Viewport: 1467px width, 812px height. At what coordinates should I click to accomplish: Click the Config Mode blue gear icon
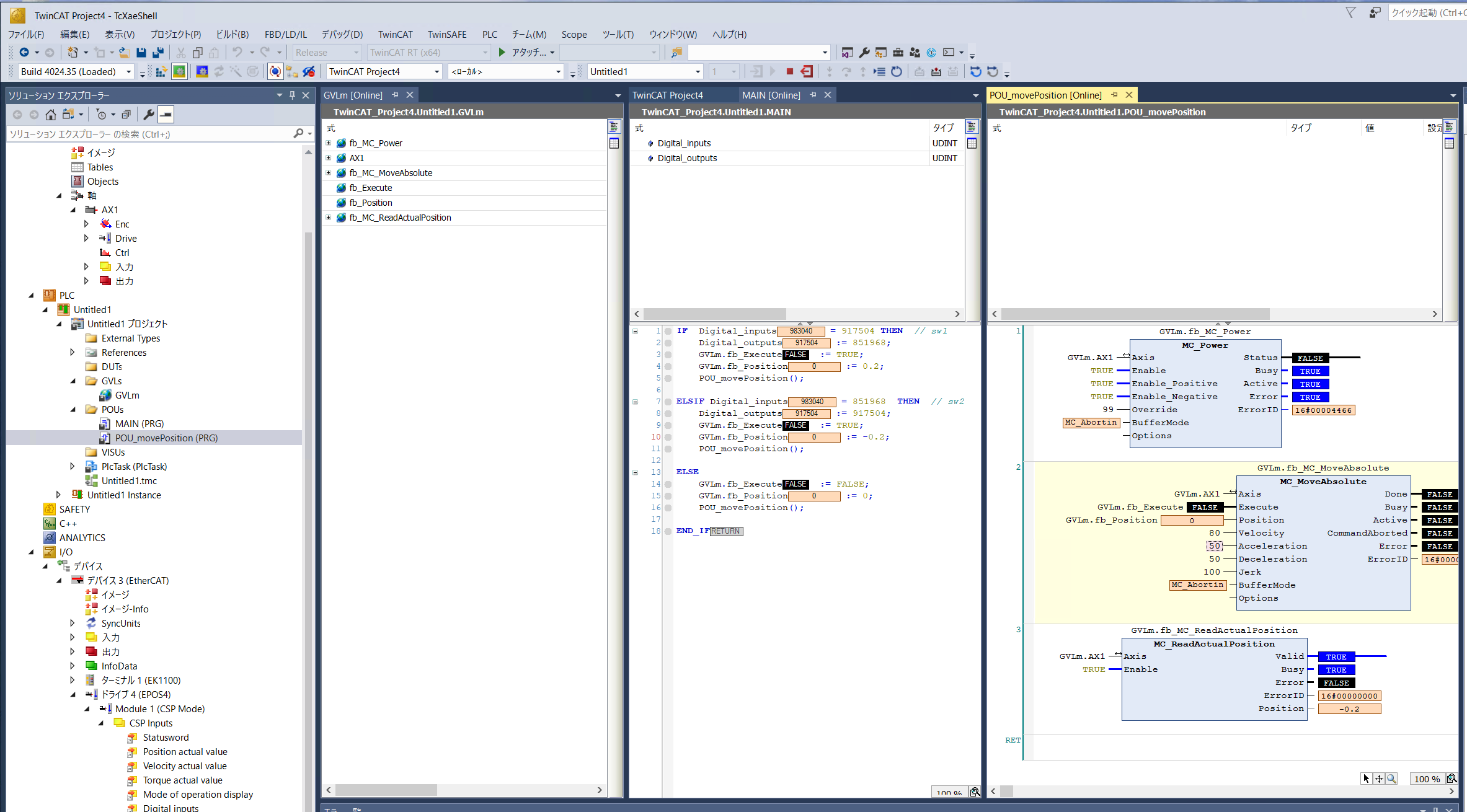(202, 72)
